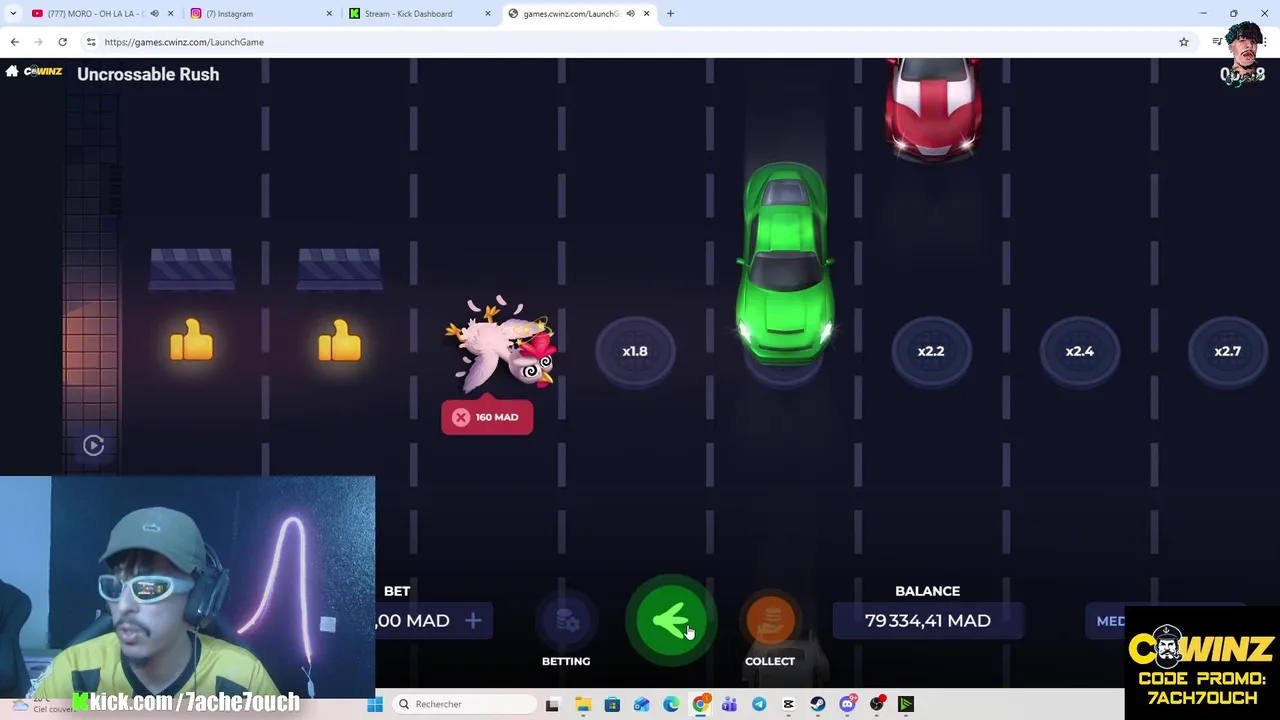Mute audio on the YouTube tab
The height and width of the screenshot is (720, 1280).
tap(154, 14)
